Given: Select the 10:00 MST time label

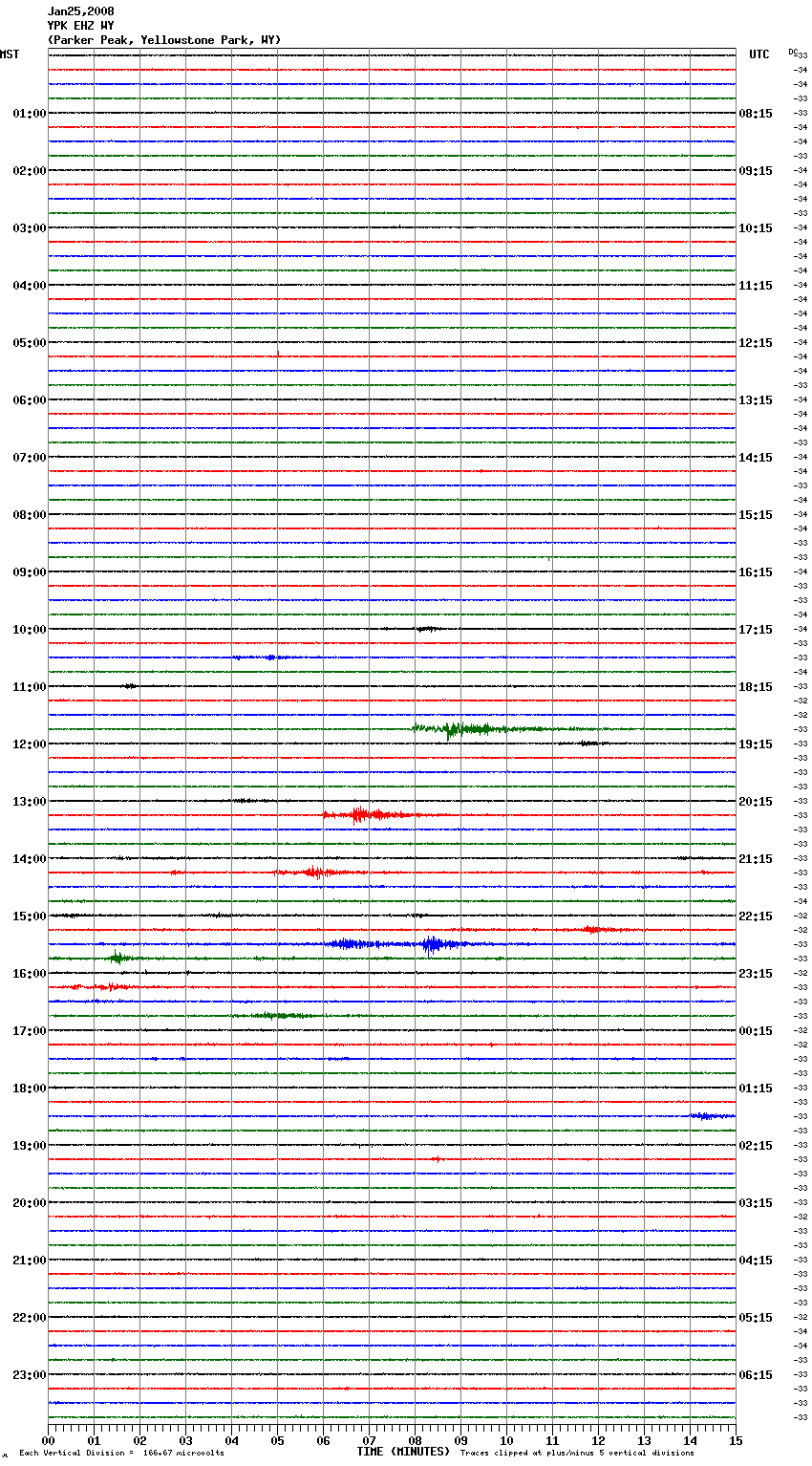Looking at the screenshot, I should click(x=29, y=630).
